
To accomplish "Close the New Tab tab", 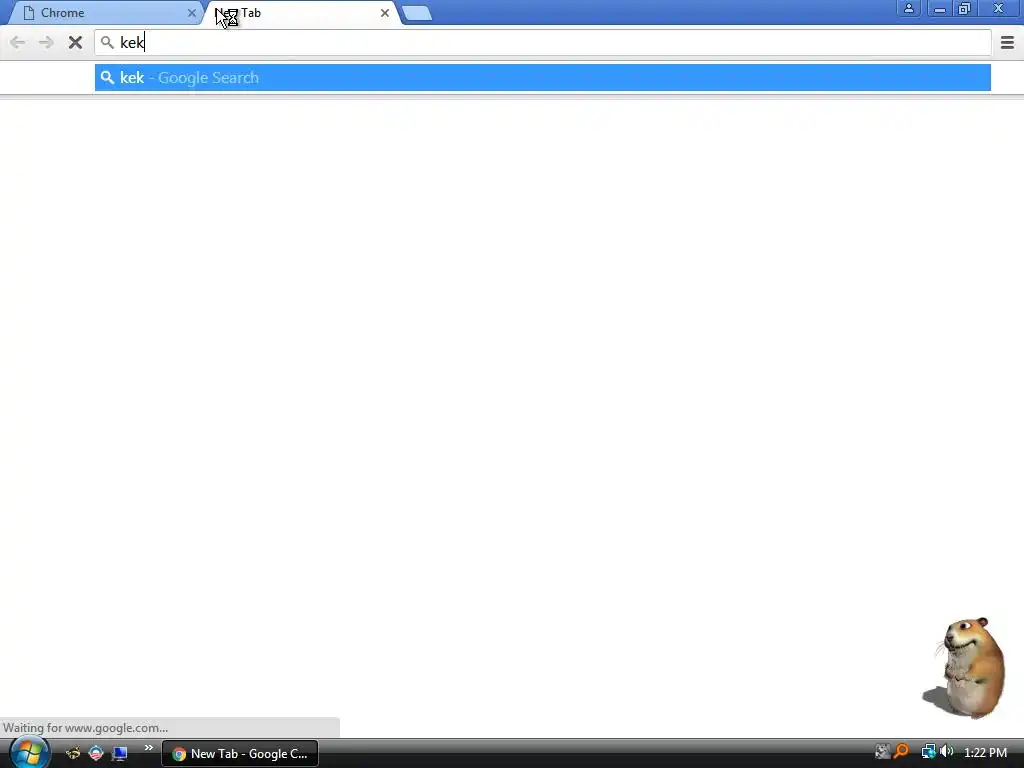I will (x=385, y=13).
